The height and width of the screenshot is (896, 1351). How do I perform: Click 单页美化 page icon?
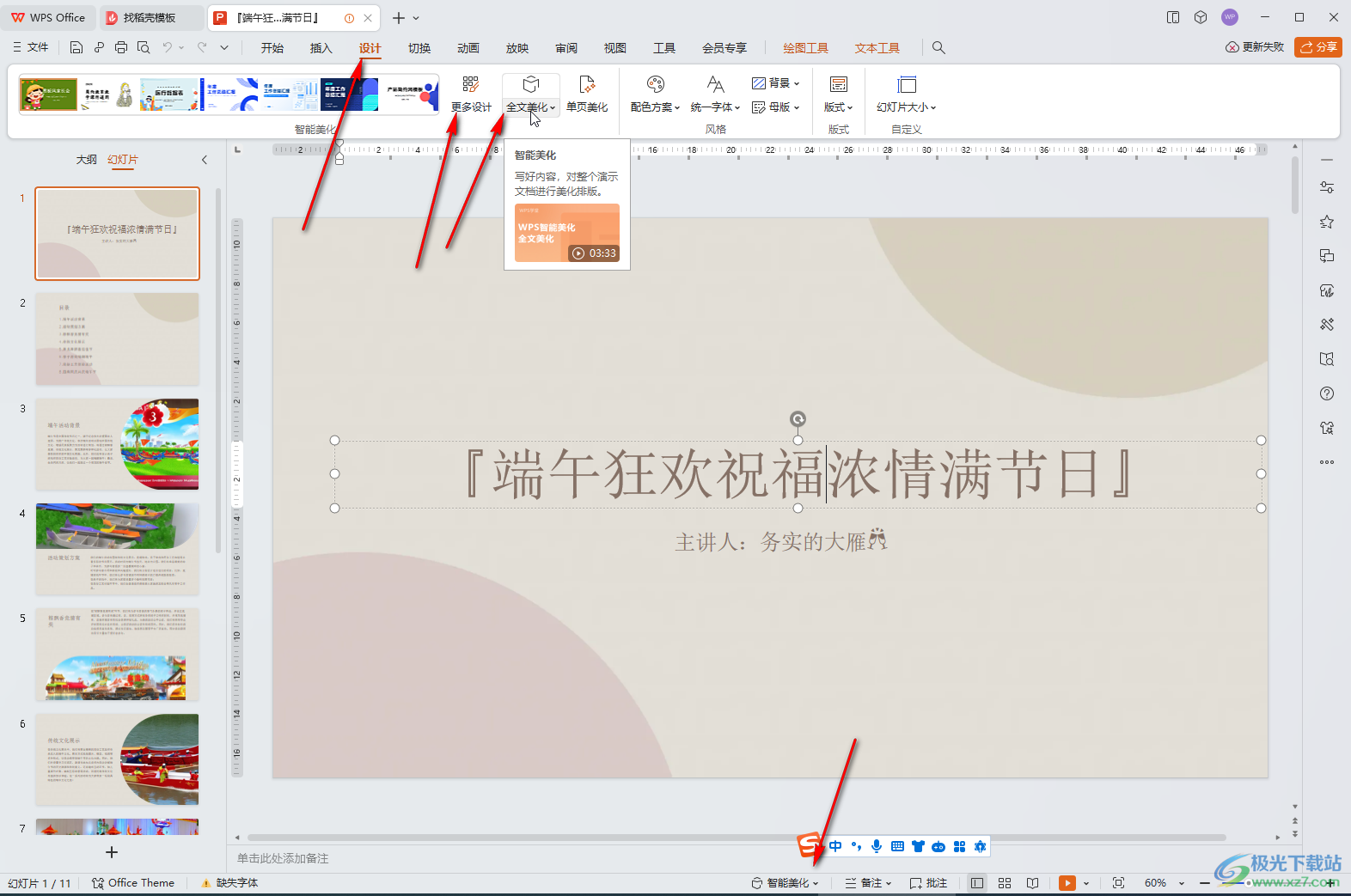pos(587,84)
